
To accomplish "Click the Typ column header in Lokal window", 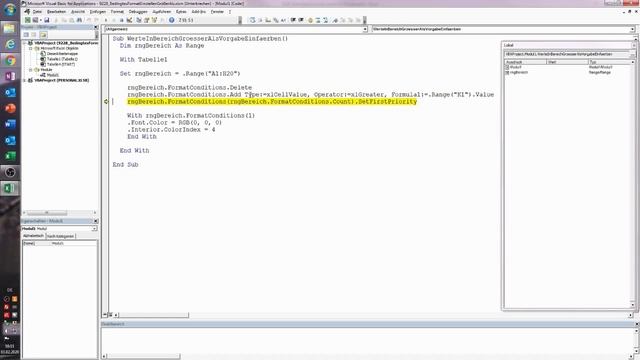I will pyautogui.click(x=610, y=62).
